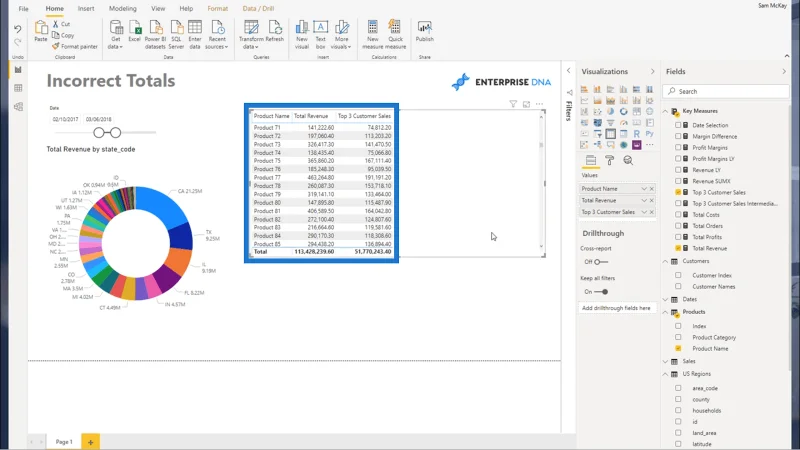Expand the Dates table
800x450 pixels.
(665, 299)
